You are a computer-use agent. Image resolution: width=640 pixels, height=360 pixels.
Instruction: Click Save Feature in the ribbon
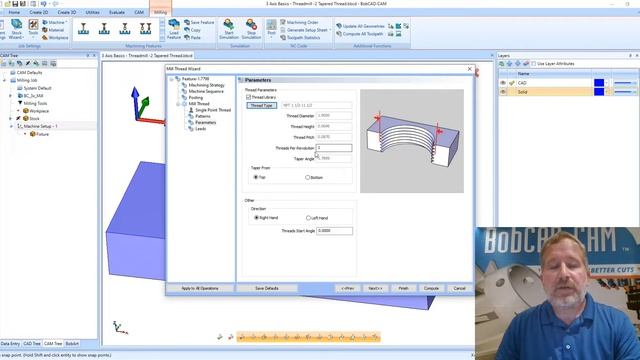199,22
